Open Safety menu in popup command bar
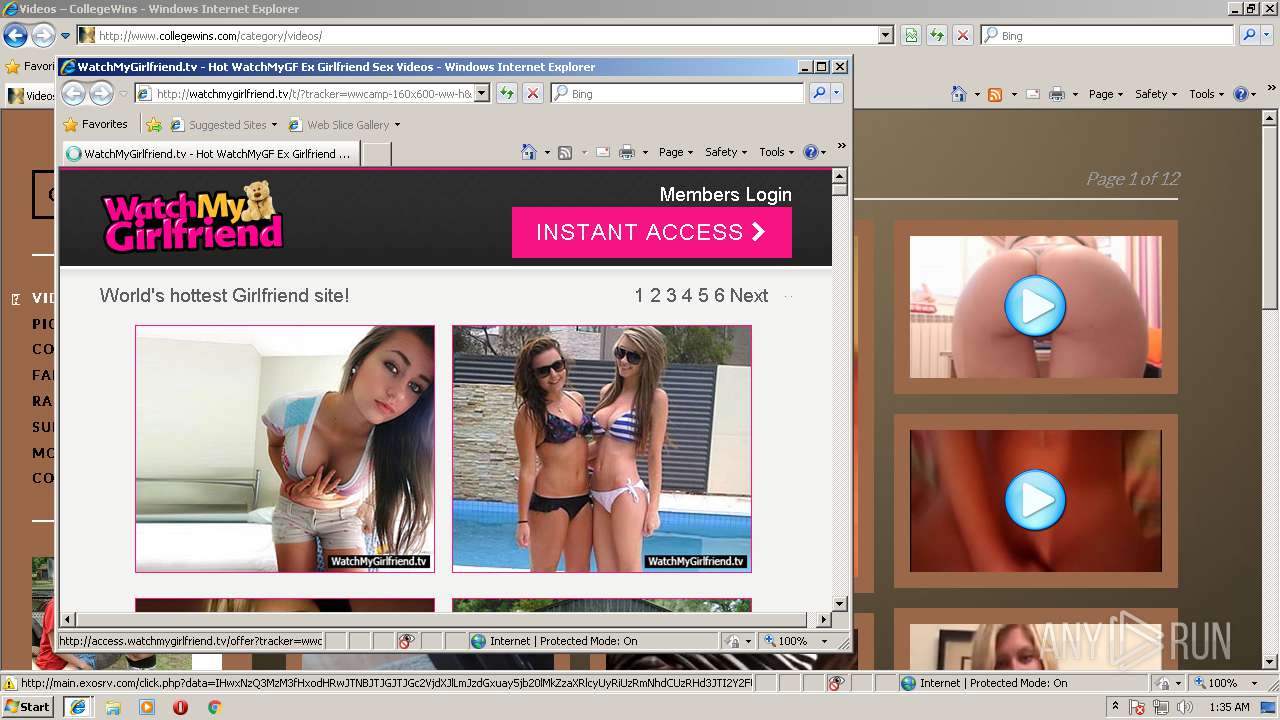Image resolution: width=1280 pixels, height=720 pixels. pos(726,152)
